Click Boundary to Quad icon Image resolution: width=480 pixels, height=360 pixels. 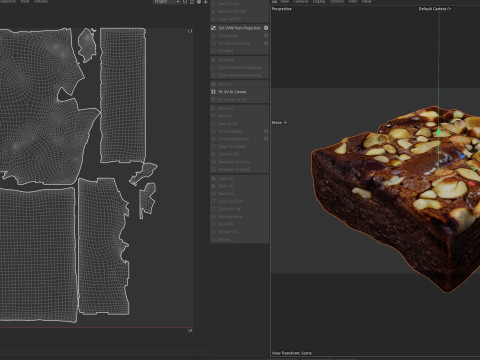coord(214,170)
